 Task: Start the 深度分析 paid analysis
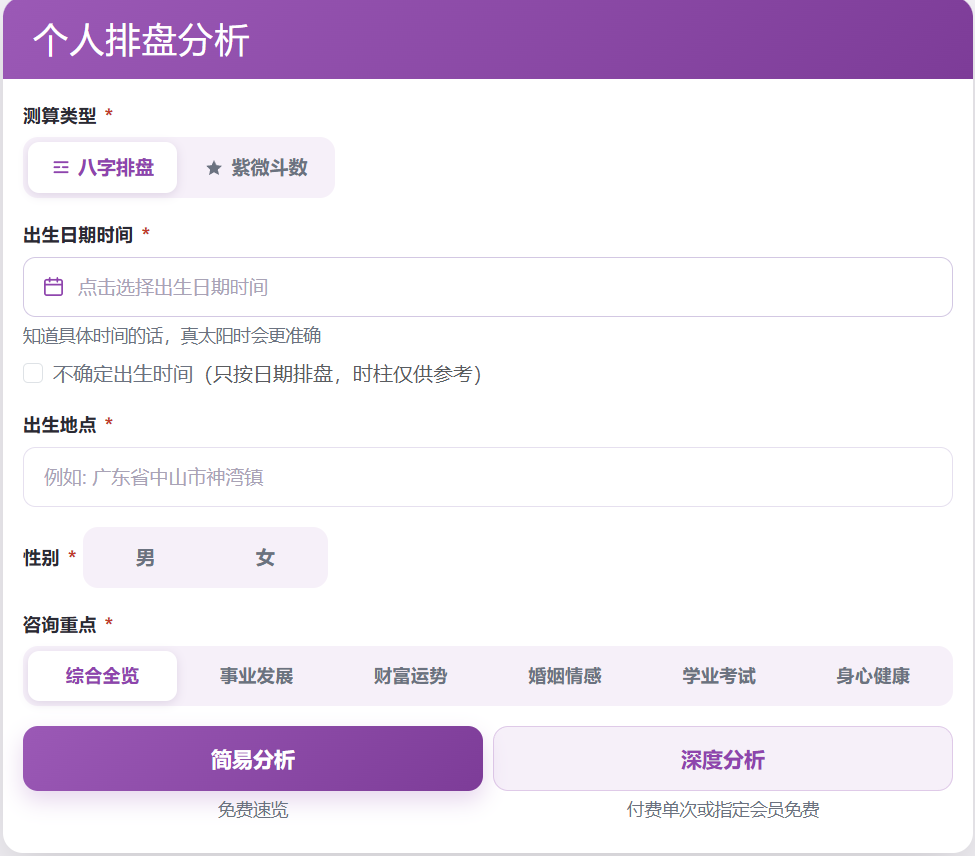[723, 758]
